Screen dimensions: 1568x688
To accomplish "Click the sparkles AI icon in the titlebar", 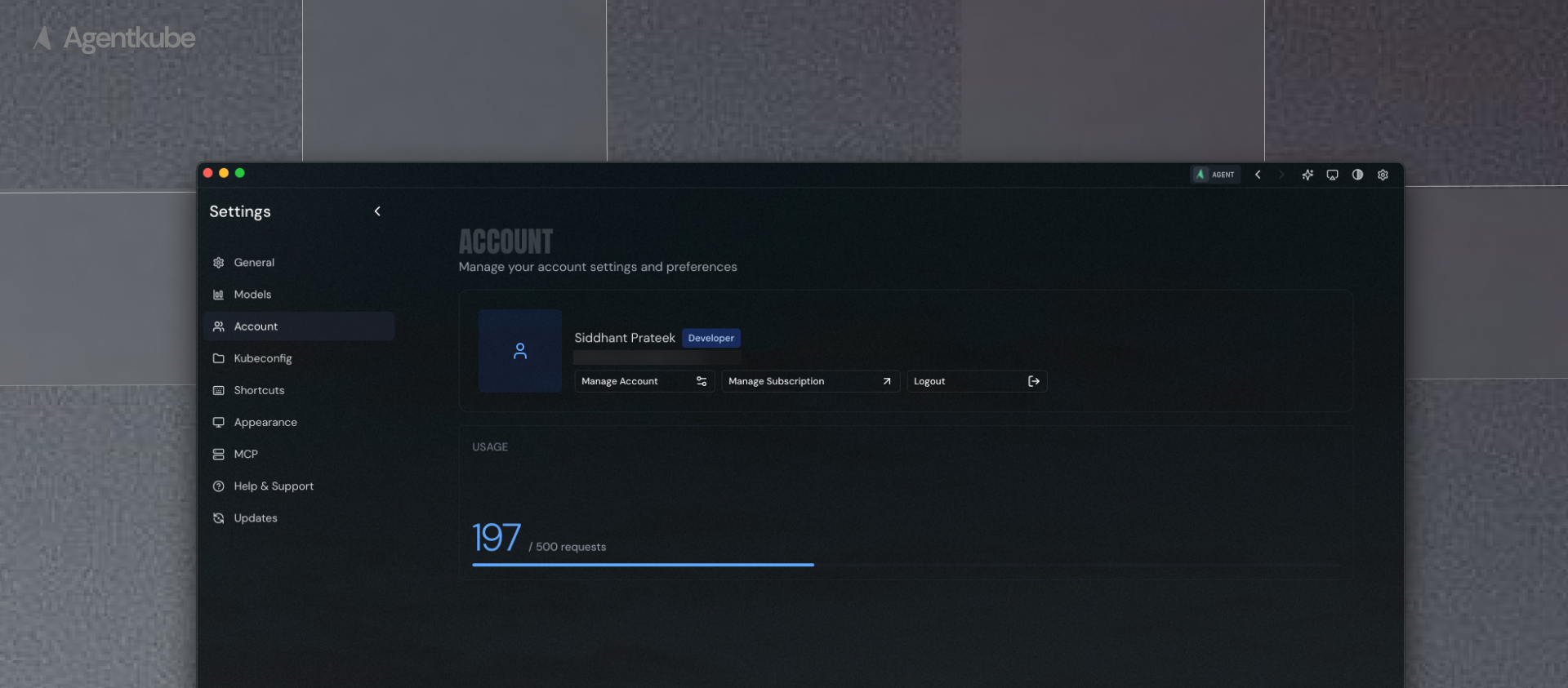I will tap(1307, 175).
